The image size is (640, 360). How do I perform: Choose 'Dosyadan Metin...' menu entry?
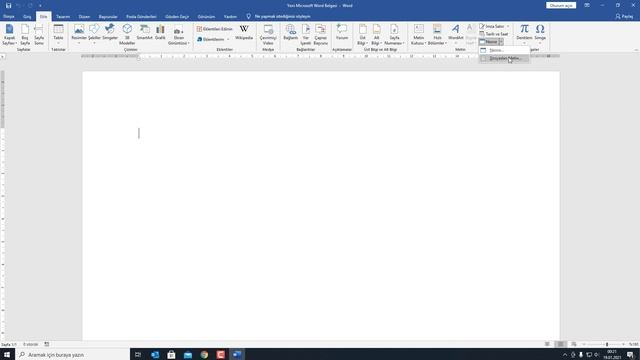(504, 58)
